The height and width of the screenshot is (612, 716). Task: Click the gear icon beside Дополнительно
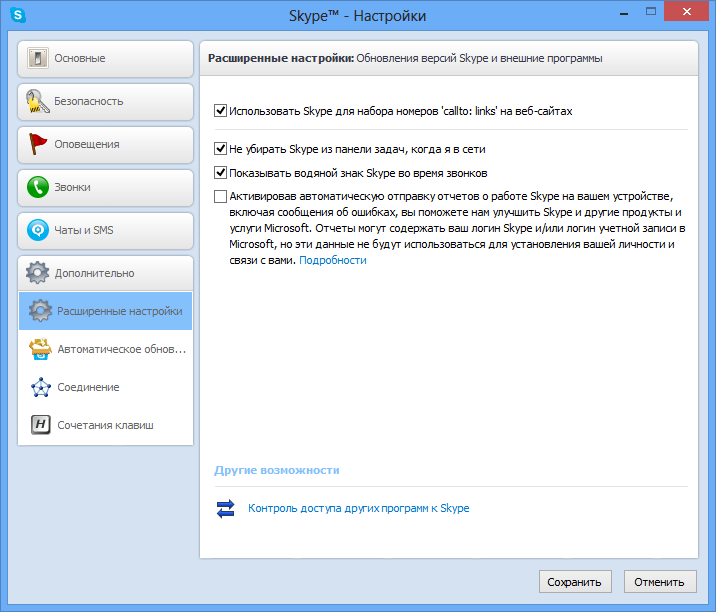[x=37, y=273]
